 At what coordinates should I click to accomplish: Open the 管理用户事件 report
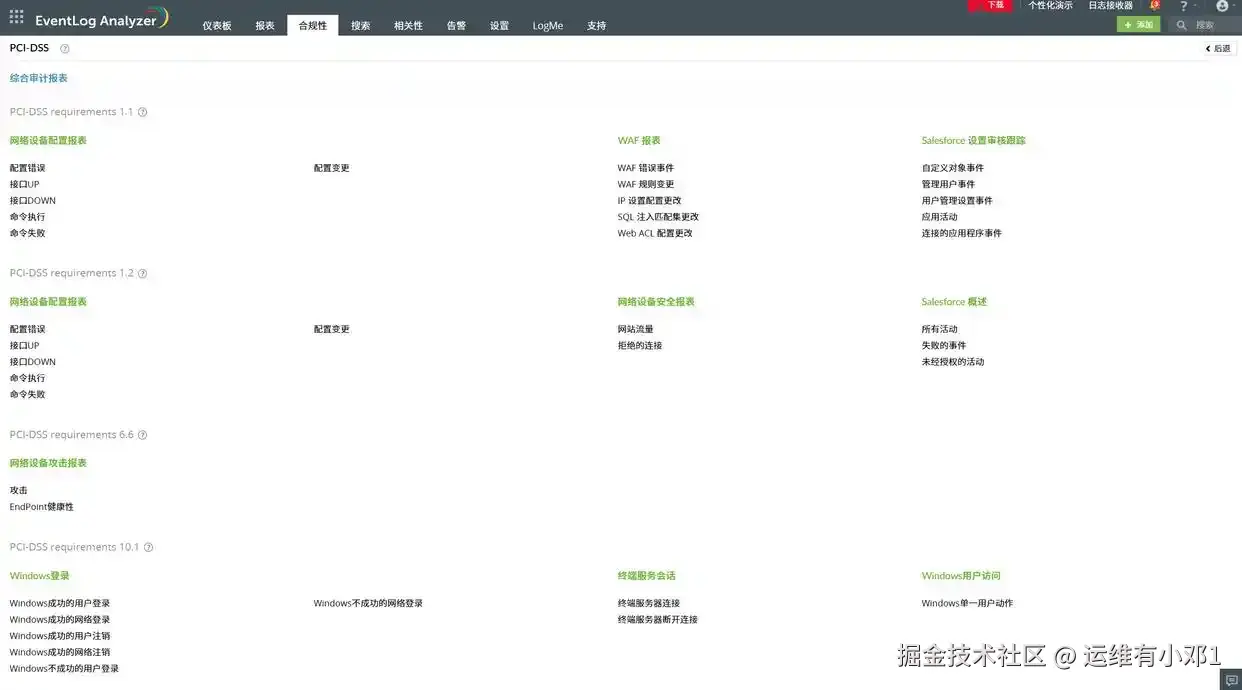tap(948, 184)
